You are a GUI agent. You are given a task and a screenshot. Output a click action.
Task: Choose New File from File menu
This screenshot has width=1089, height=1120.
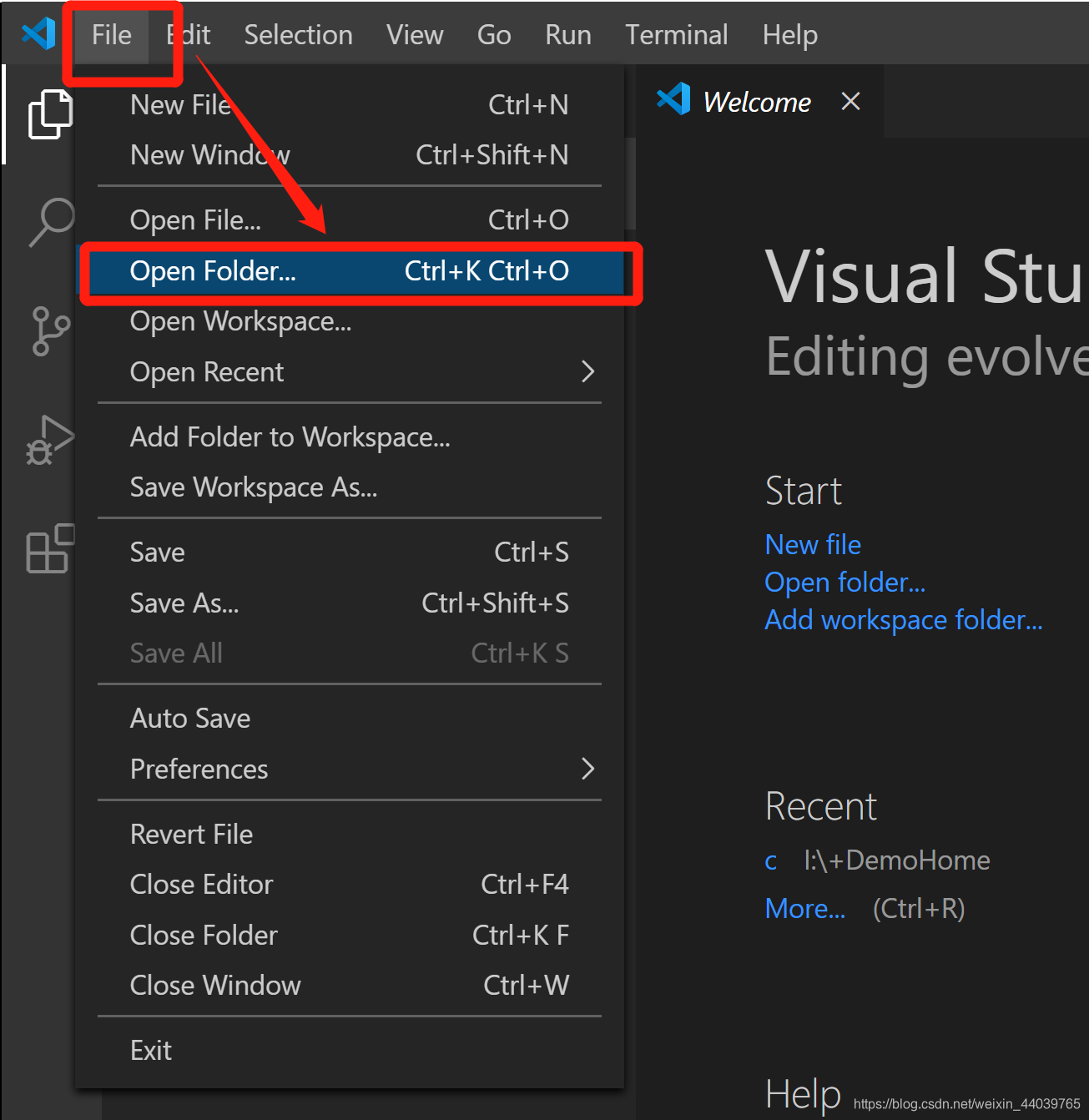pyautogui.click(x=350, y=105)
